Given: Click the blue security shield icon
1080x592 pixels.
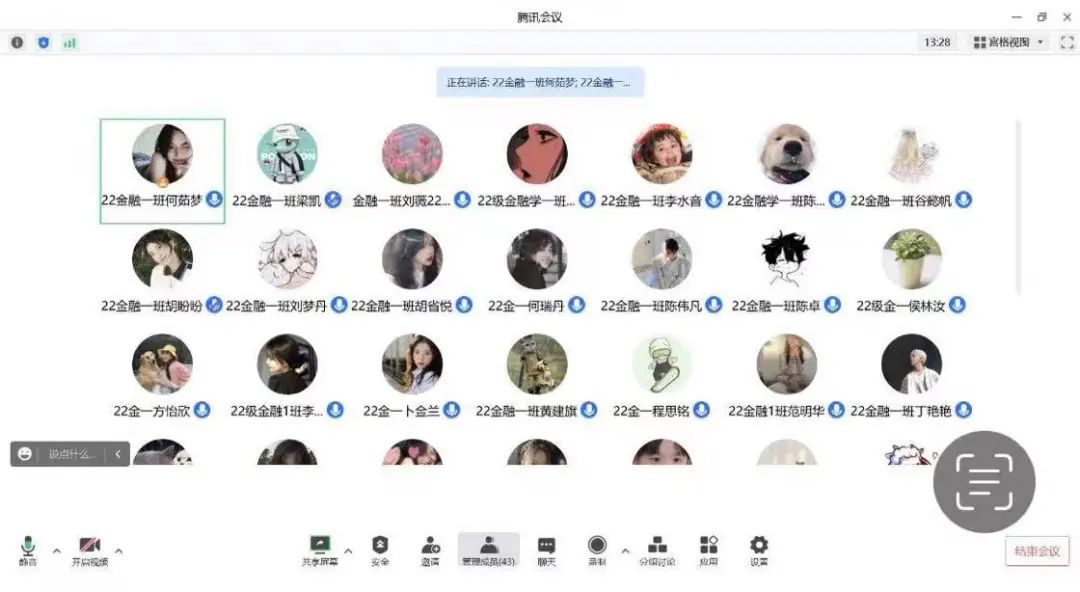Looking at the screenshot, I should (43, 43).
